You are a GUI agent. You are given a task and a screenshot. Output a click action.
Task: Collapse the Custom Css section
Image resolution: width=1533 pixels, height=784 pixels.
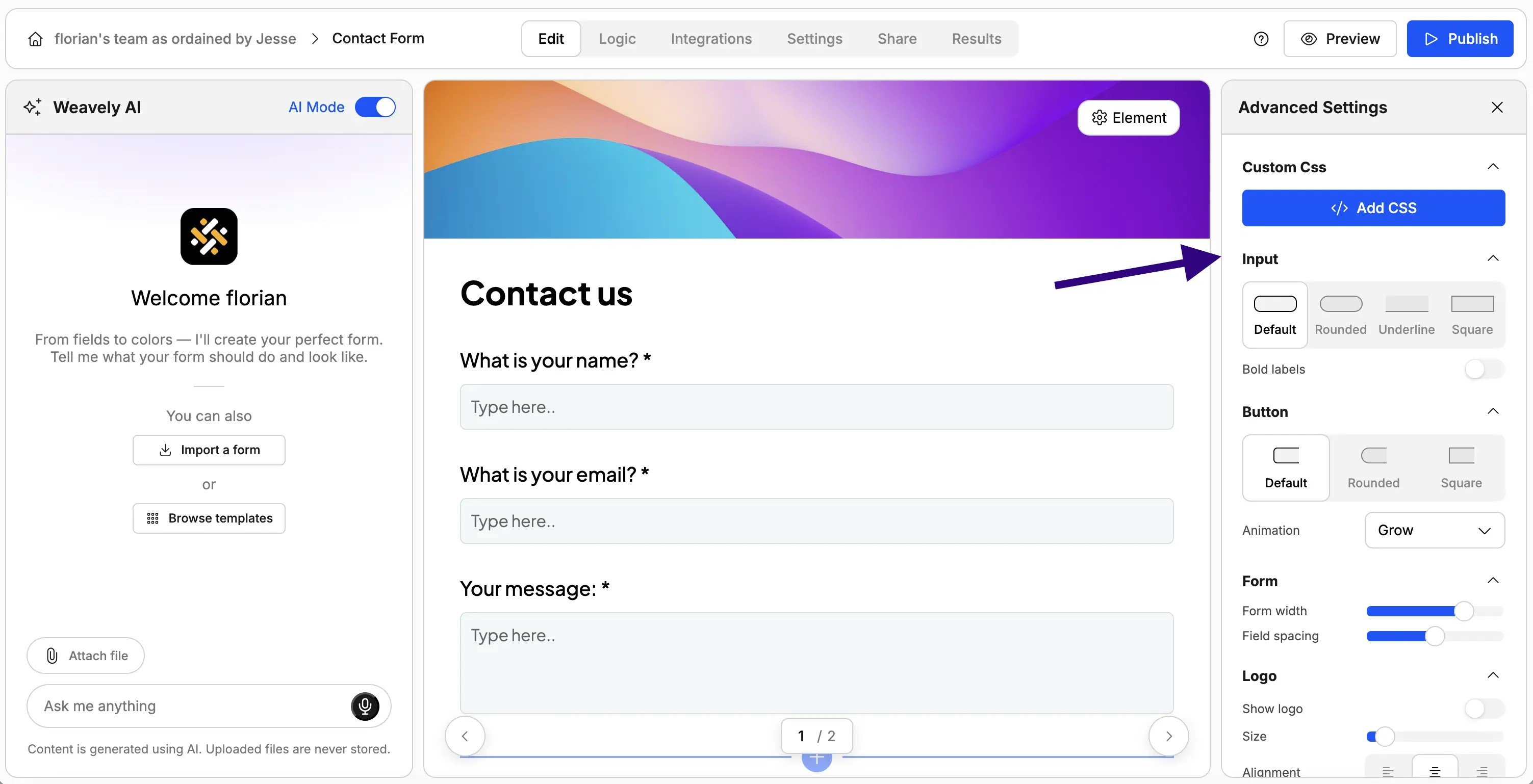(x=1493, y=167)
